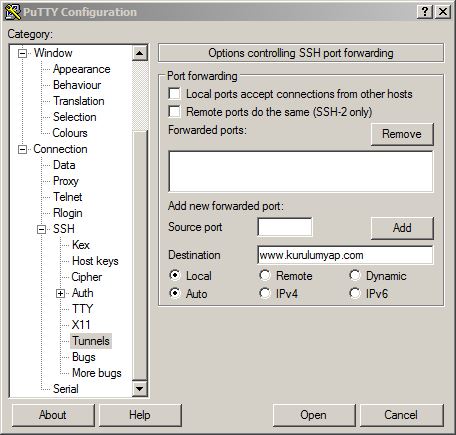The width and height of the screenshot is (456, 435).
Task: Open the Cipher category
Action: point(87,277)
